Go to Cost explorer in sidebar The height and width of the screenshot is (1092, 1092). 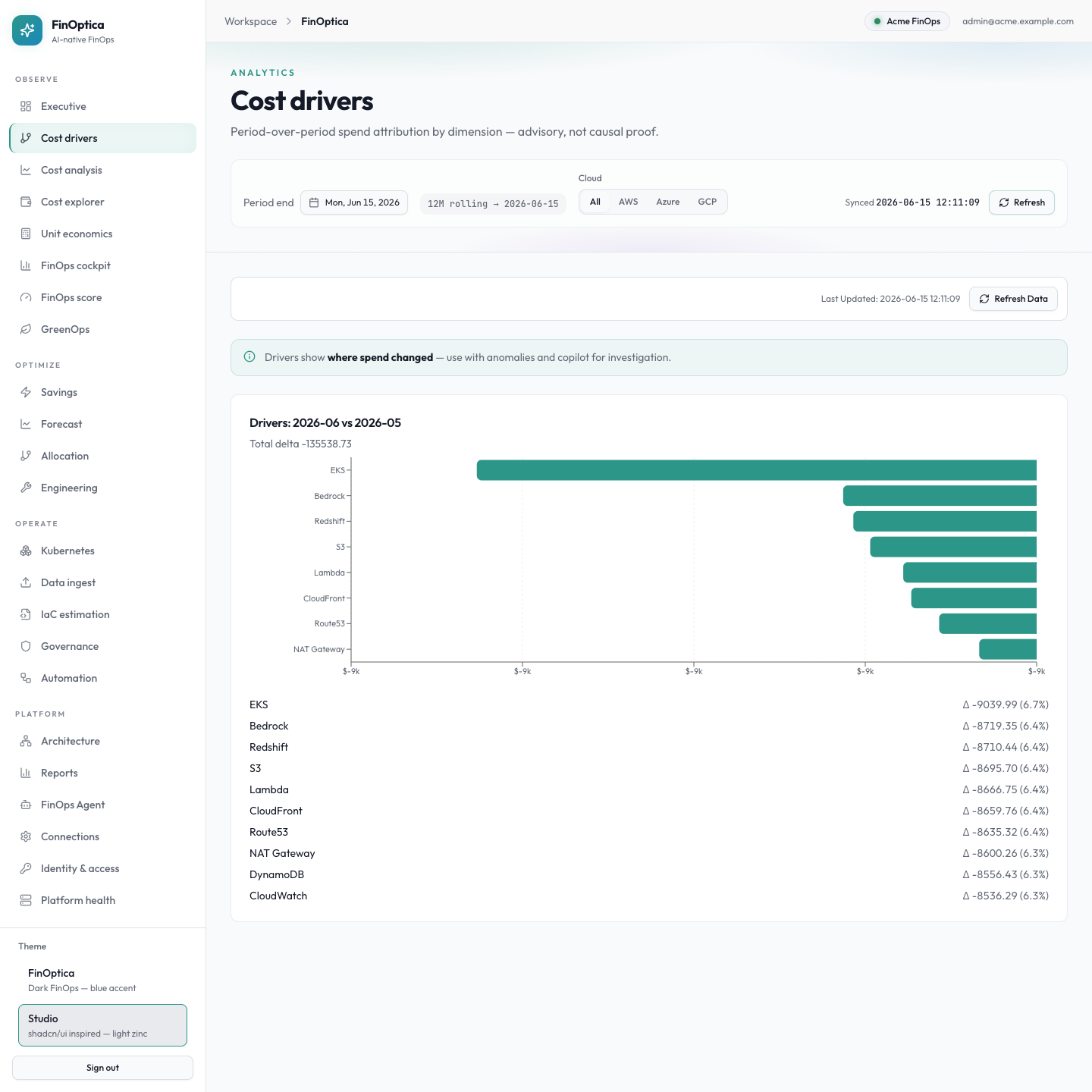coord(102,202)
